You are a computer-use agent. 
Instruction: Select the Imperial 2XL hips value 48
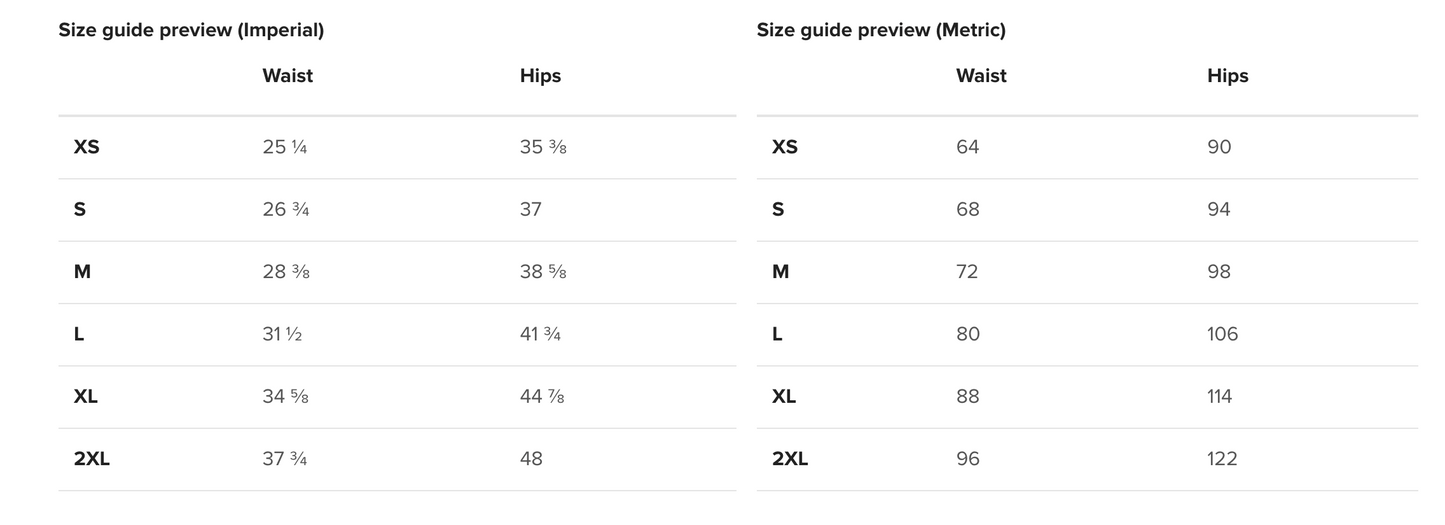click(531, 459)
